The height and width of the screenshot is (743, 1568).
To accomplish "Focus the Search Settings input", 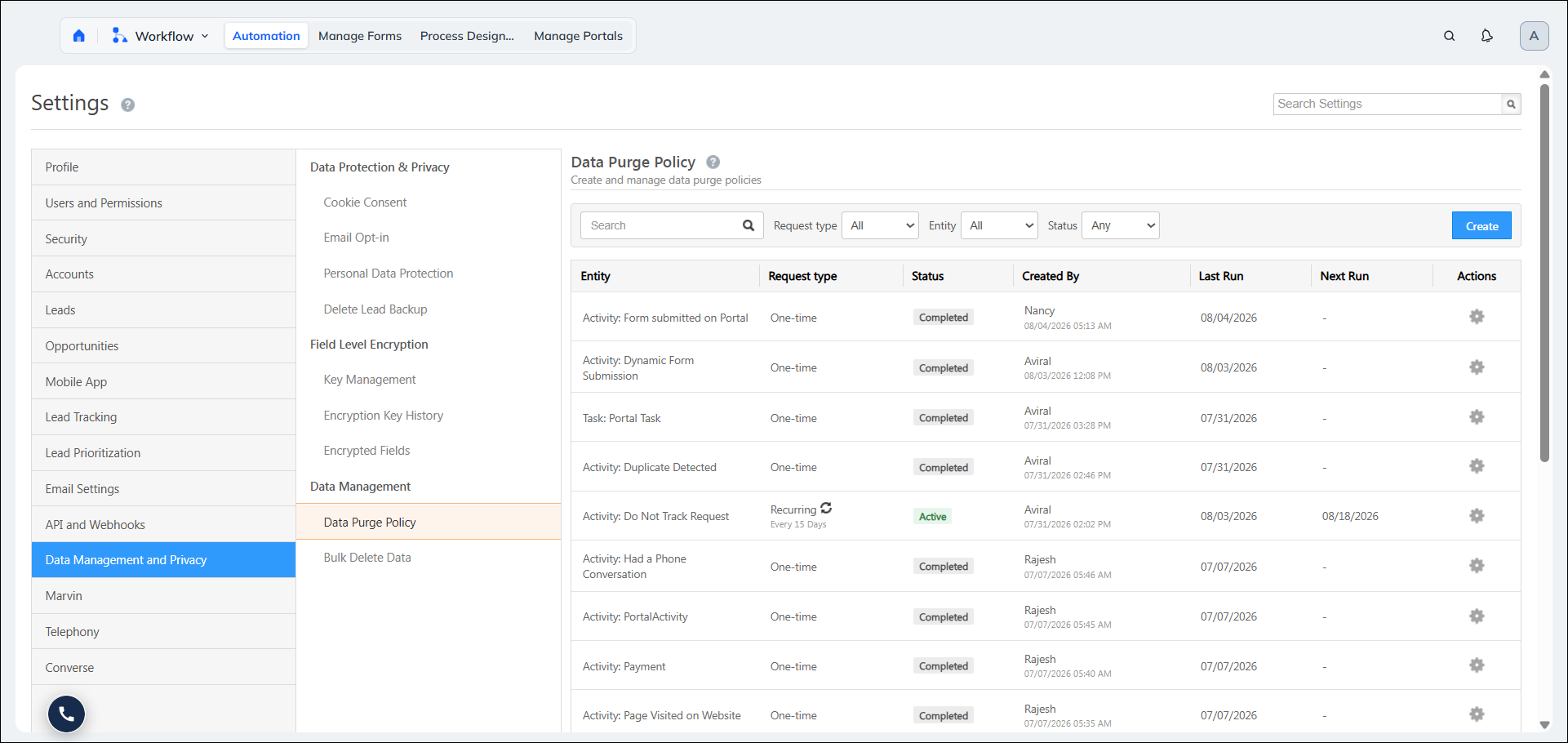I will (1387, 104).
